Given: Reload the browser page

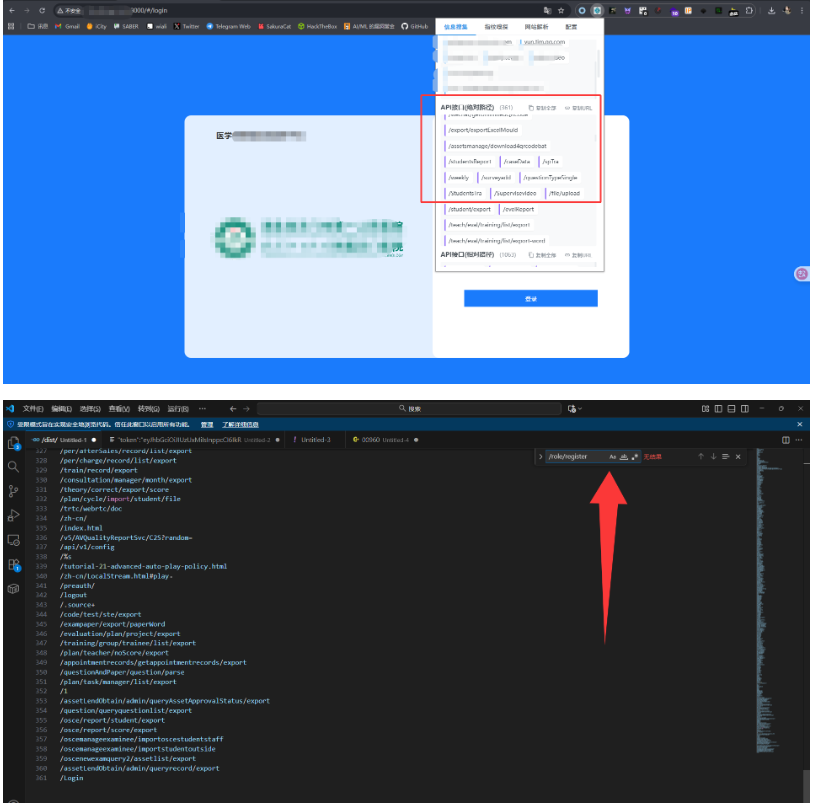Looking at the screenshot, I should 42,10.
